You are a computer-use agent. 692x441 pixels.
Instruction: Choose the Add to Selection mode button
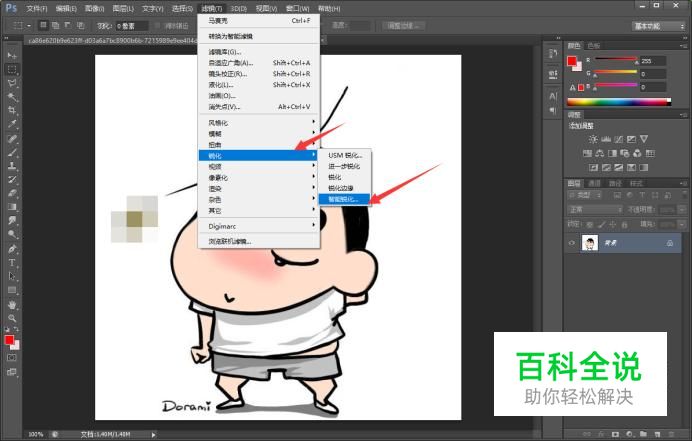click(56, 26)
